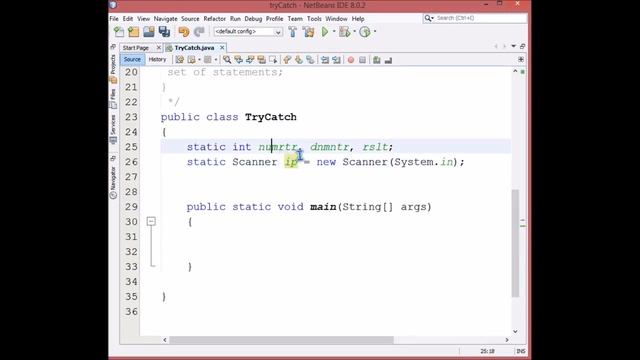
Task: Click the Save All toolbar icon
Action: 164,31
